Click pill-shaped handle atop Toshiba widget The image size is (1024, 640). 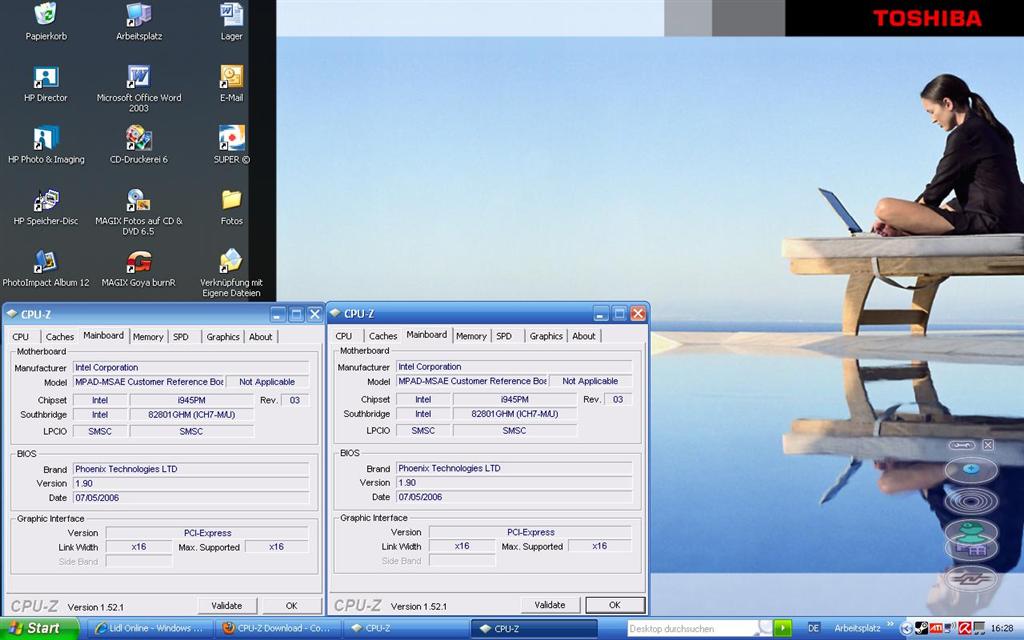pos(962,445)
